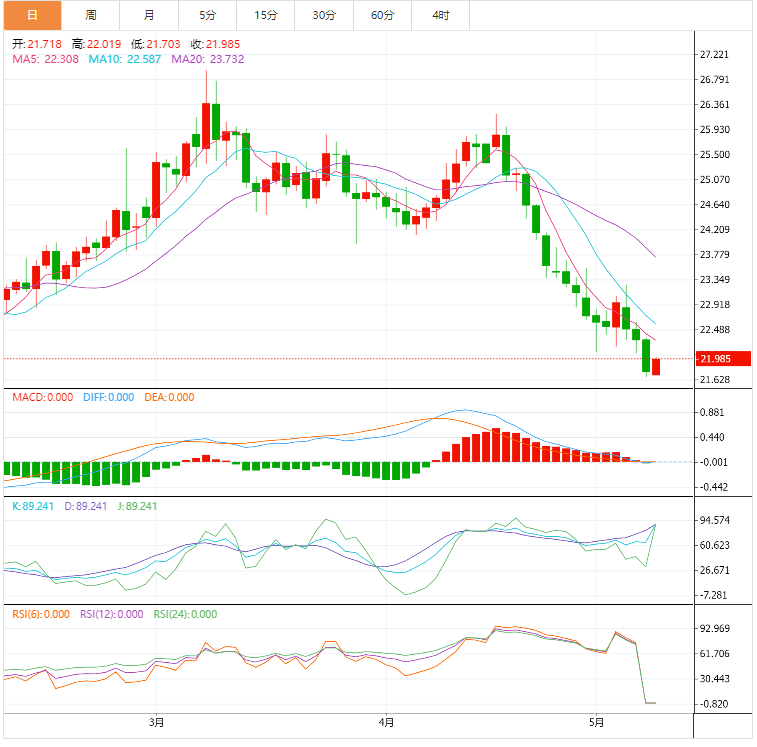The height and width of the screenshot is (747, 757).
Task: Click the 27.221 price axis label
Action: click(715, 55)
